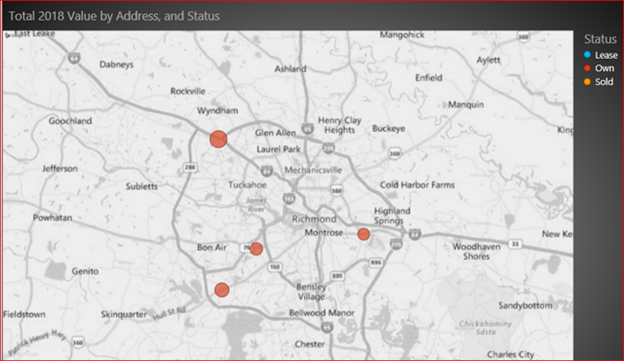Screen dimensions: 624x361
Task: Click the Chester place label
Action: tap(310, 344)
